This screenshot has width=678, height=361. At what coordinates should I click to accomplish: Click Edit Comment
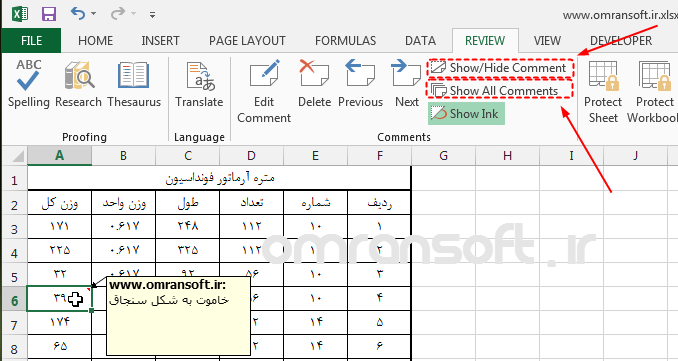pos(264,92)
